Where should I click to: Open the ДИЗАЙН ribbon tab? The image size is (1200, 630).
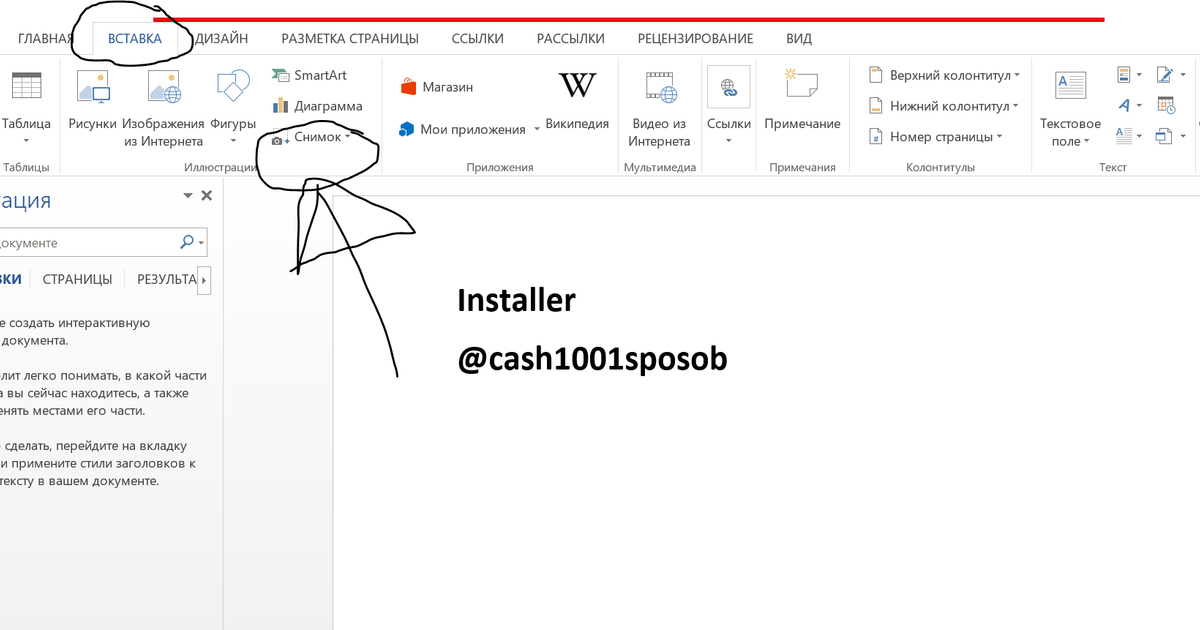tap(222, 39)
